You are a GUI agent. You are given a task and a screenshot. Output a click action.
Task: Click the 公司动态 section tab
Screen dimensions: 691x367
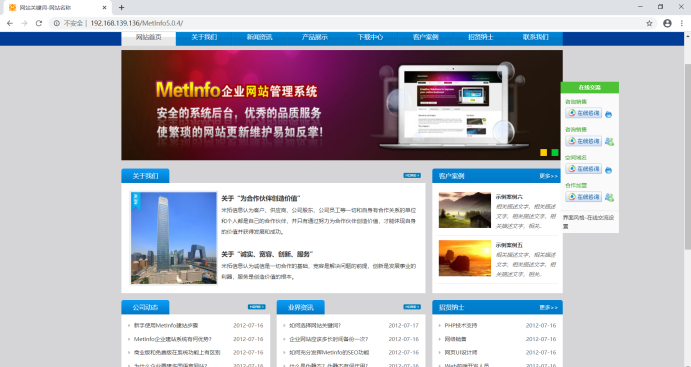pos(145,307)
